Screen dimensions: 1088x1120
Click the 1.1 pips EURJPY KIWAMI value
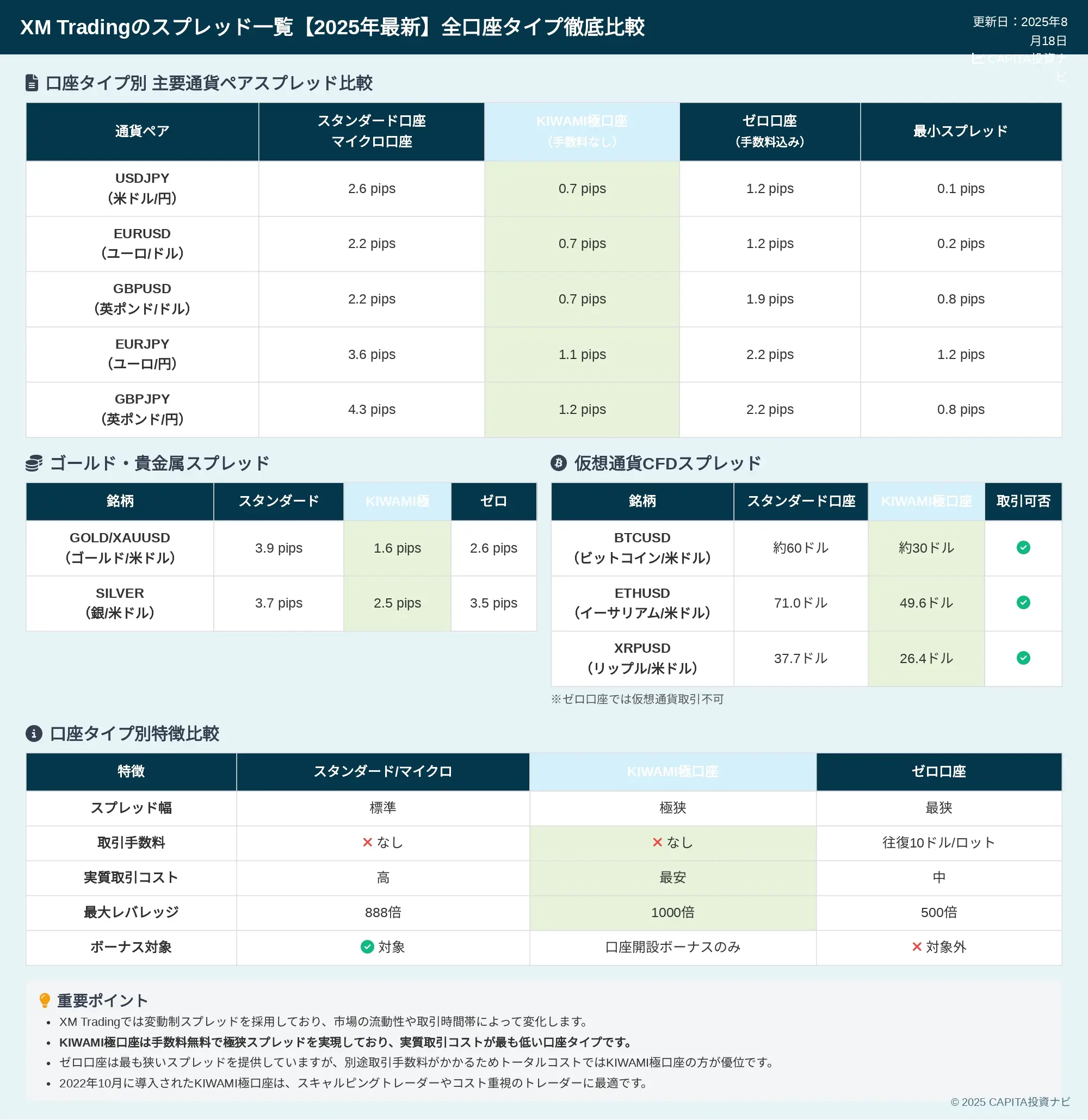[582, 354]
